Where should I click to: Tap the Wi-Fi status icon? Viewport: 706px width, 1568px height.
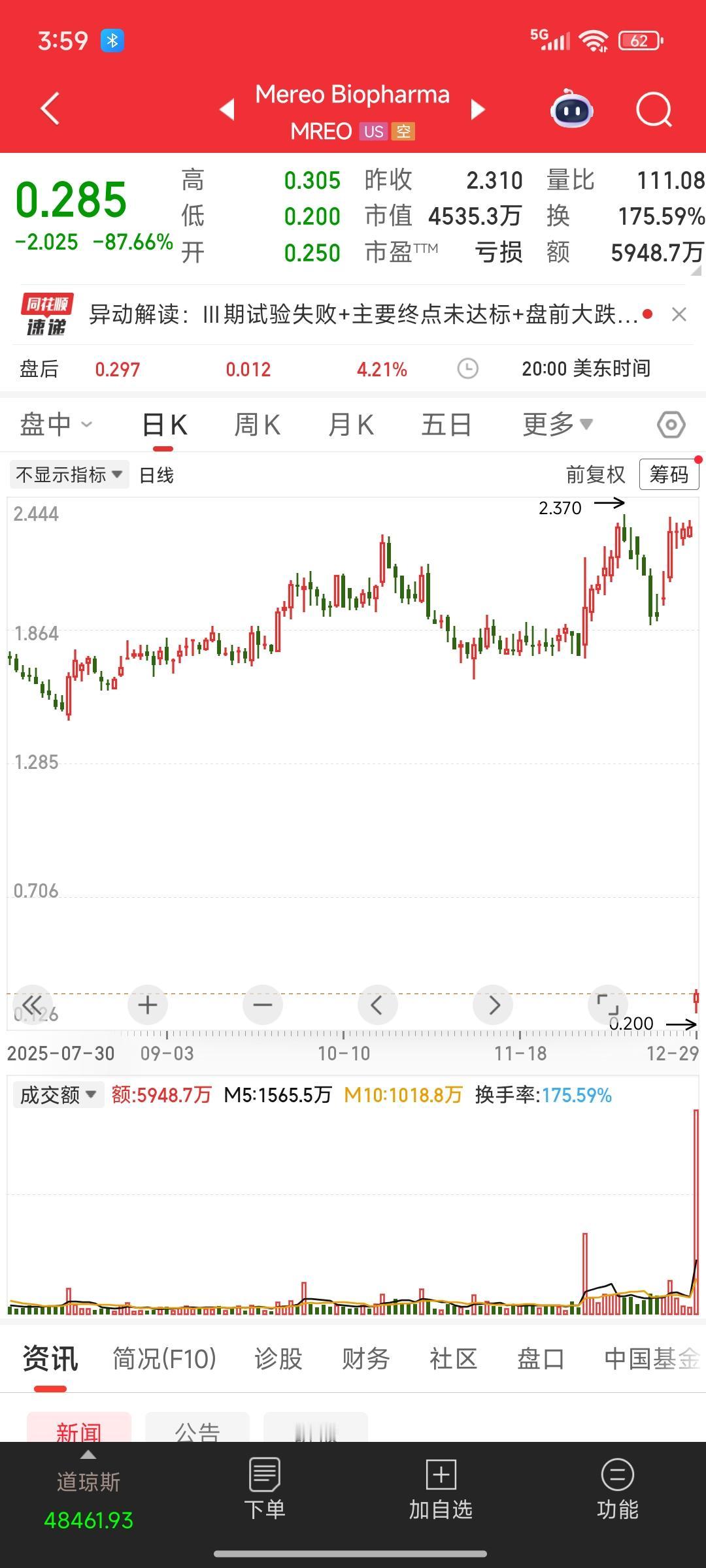coord(594,41)
